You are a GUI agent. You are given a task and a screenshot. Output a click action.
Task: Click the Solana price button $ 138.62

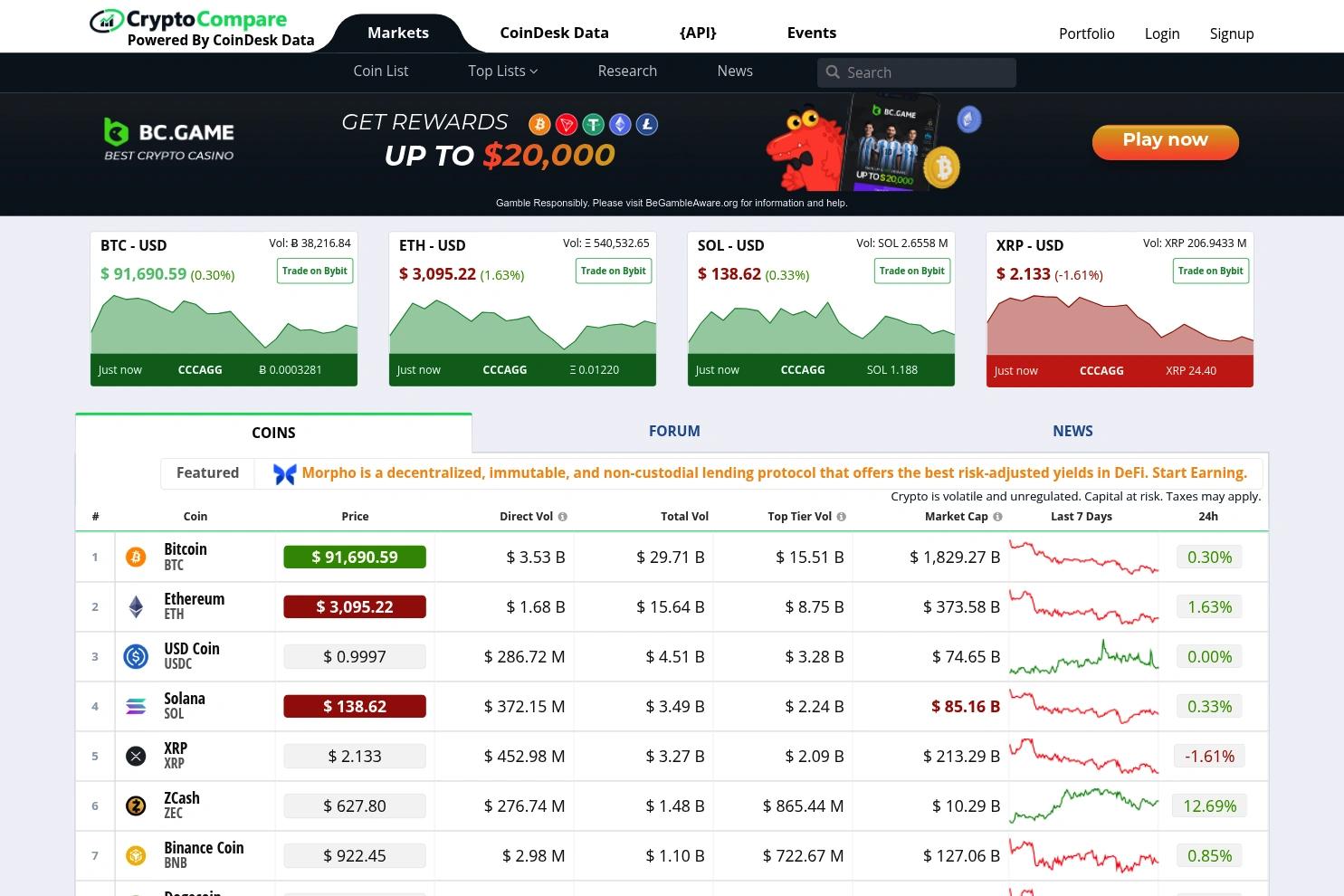(x=355, y=707)
